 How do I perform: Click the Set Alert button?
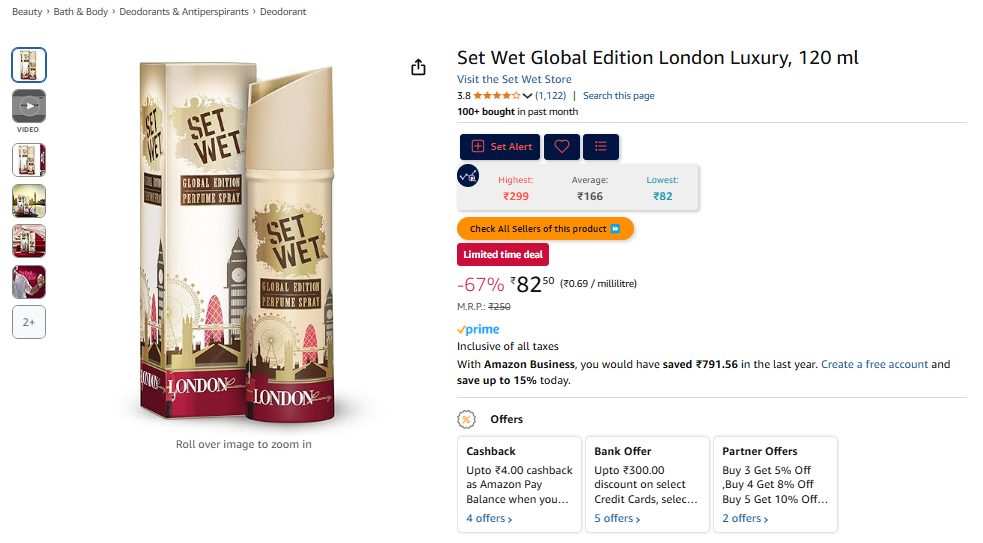click(500, 147)
